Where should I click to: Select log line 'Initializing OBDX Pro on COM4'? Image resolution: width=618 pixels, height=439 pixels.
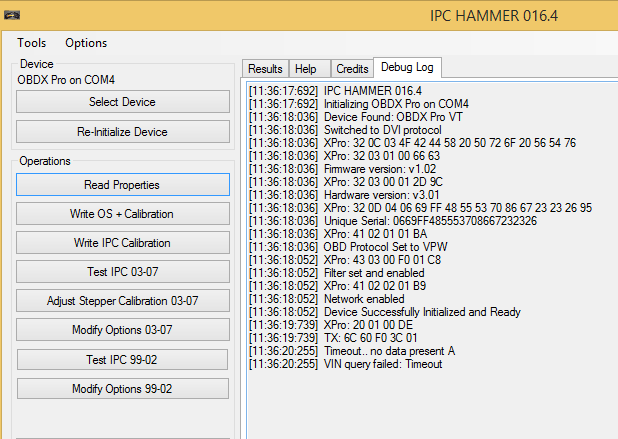(x=359, y=104)
